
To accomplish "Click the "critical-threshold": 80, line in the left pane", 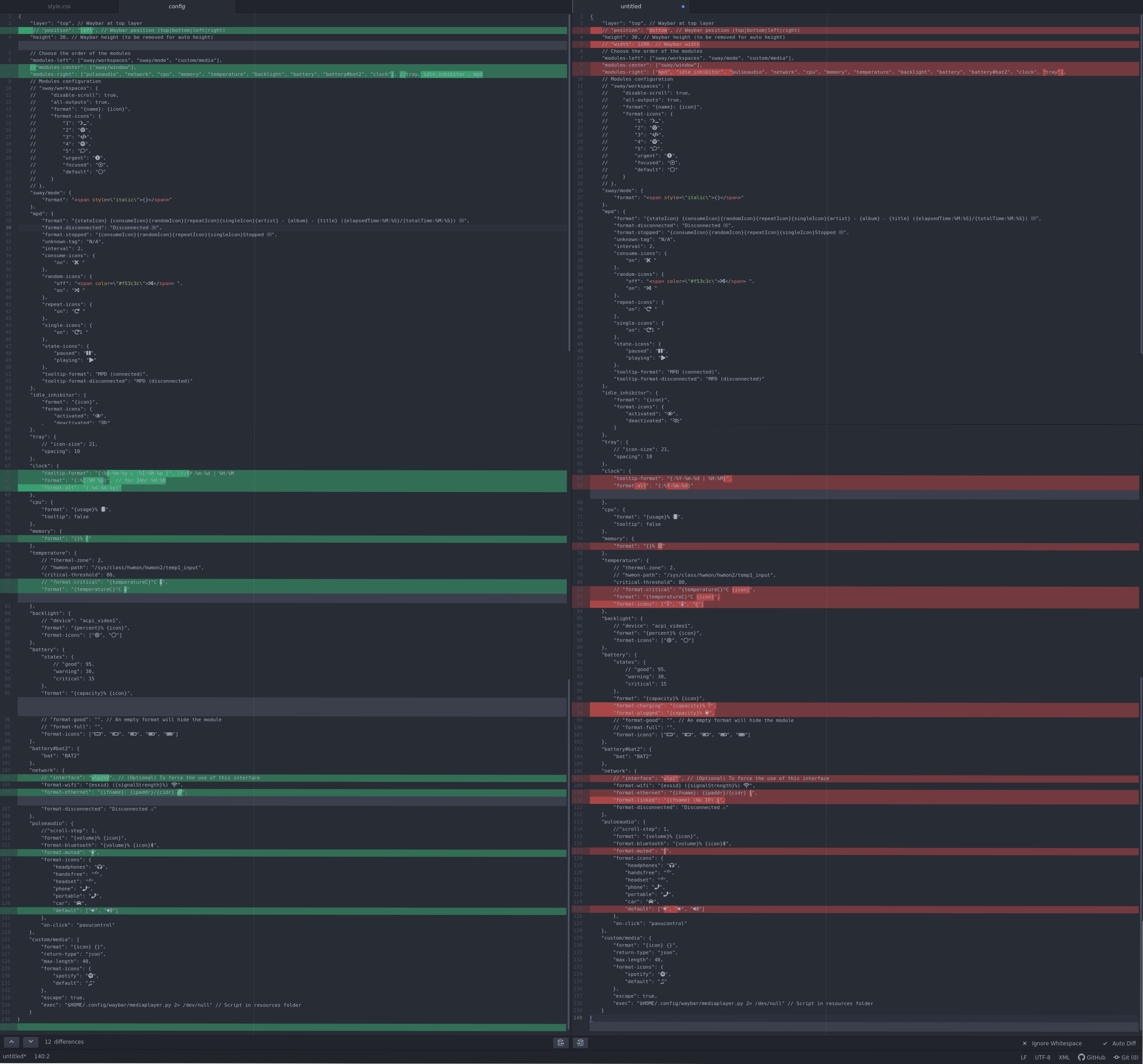I will coord(78,575).
